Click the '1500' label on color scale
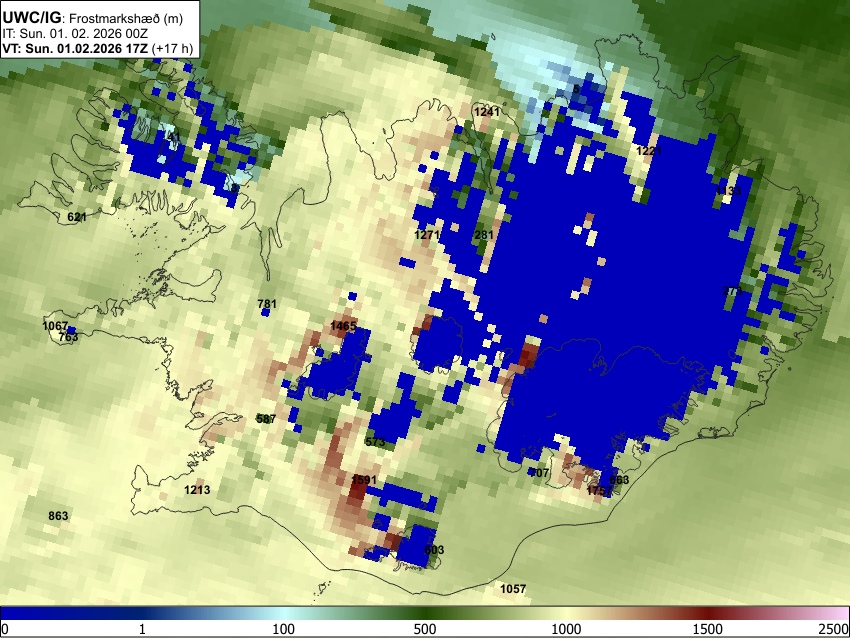850x638 pixels. click(x=708, y=629)
